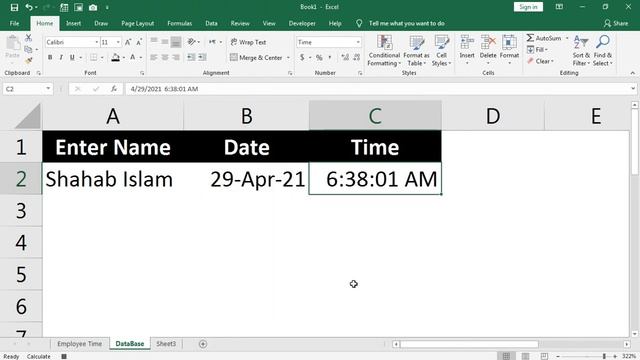Click Merge & Center
Viewport: 640px width, 360px height.
point(256,58)
